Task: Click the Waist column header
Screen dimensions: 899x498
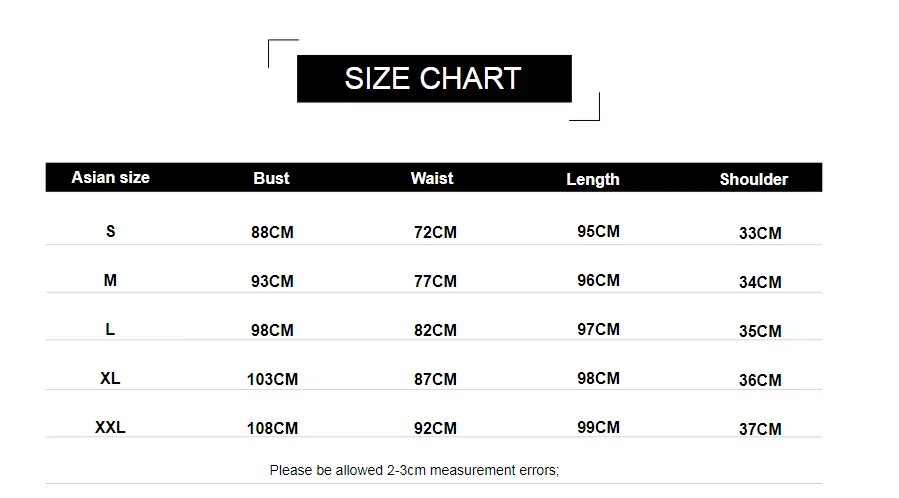Action: (432, 178)
